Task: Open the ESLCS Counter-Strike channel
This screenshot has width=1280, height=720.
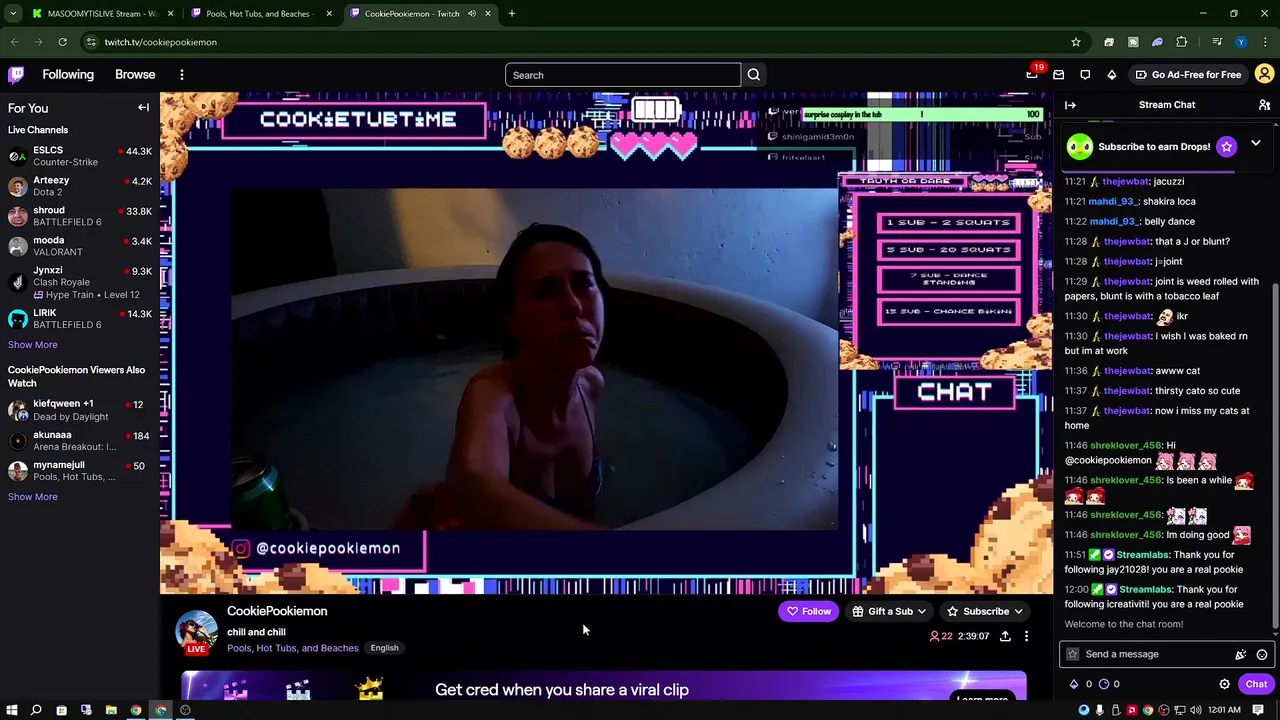Action: [80, 156]
